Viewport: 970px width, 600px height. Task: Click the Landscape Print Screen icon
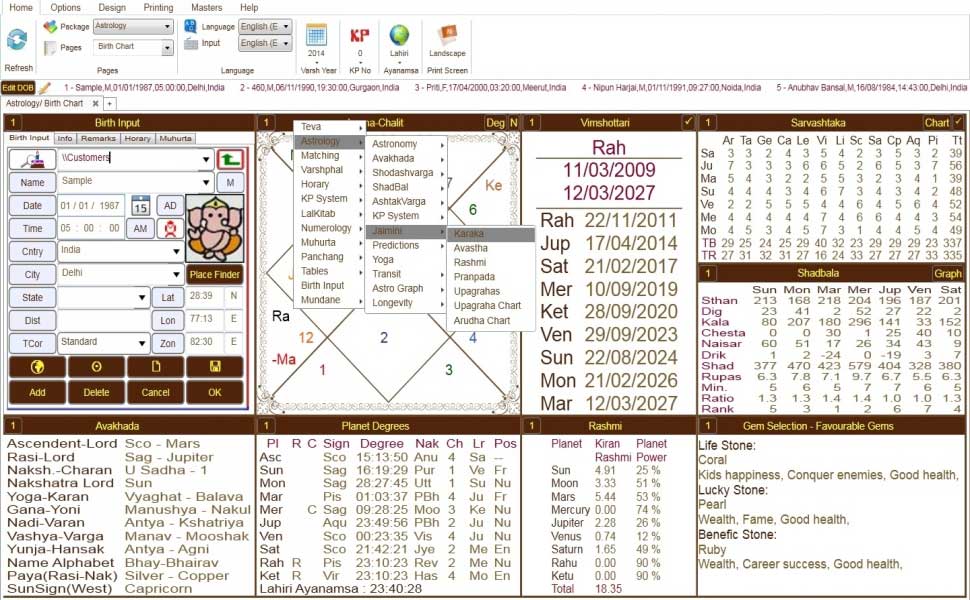[447, 35]
